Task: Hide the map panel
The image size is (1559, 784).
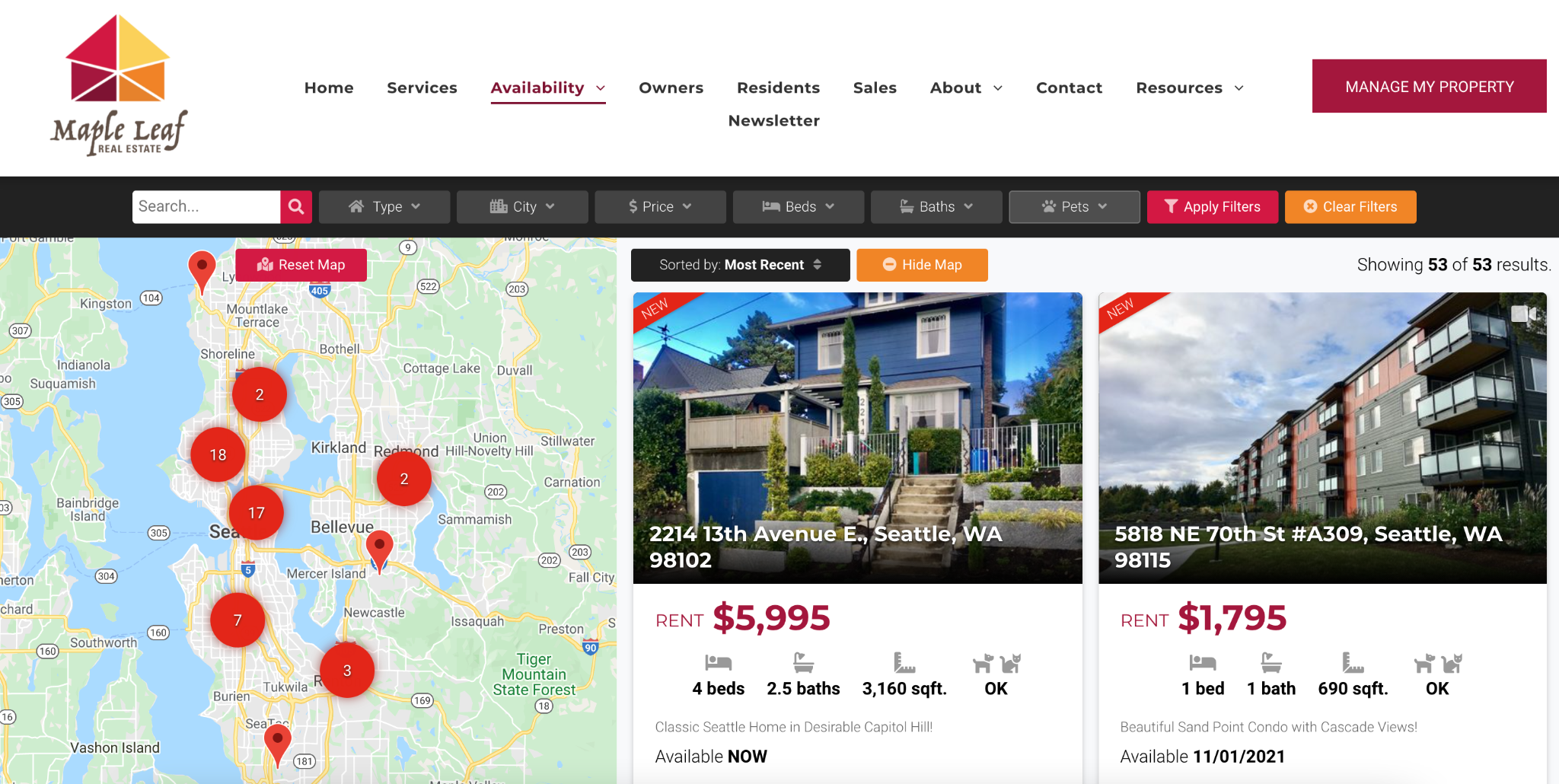Action: (x=922, y=265)
